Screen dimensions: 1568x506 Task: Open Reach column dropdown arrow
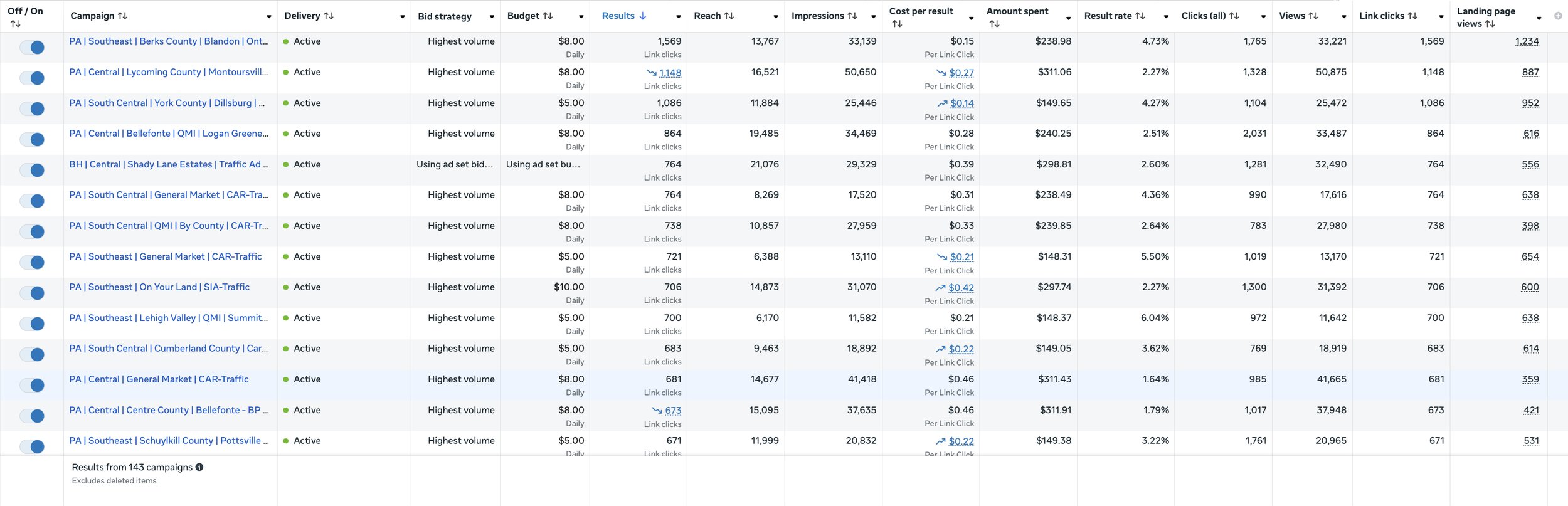click(x=776, y=17)
